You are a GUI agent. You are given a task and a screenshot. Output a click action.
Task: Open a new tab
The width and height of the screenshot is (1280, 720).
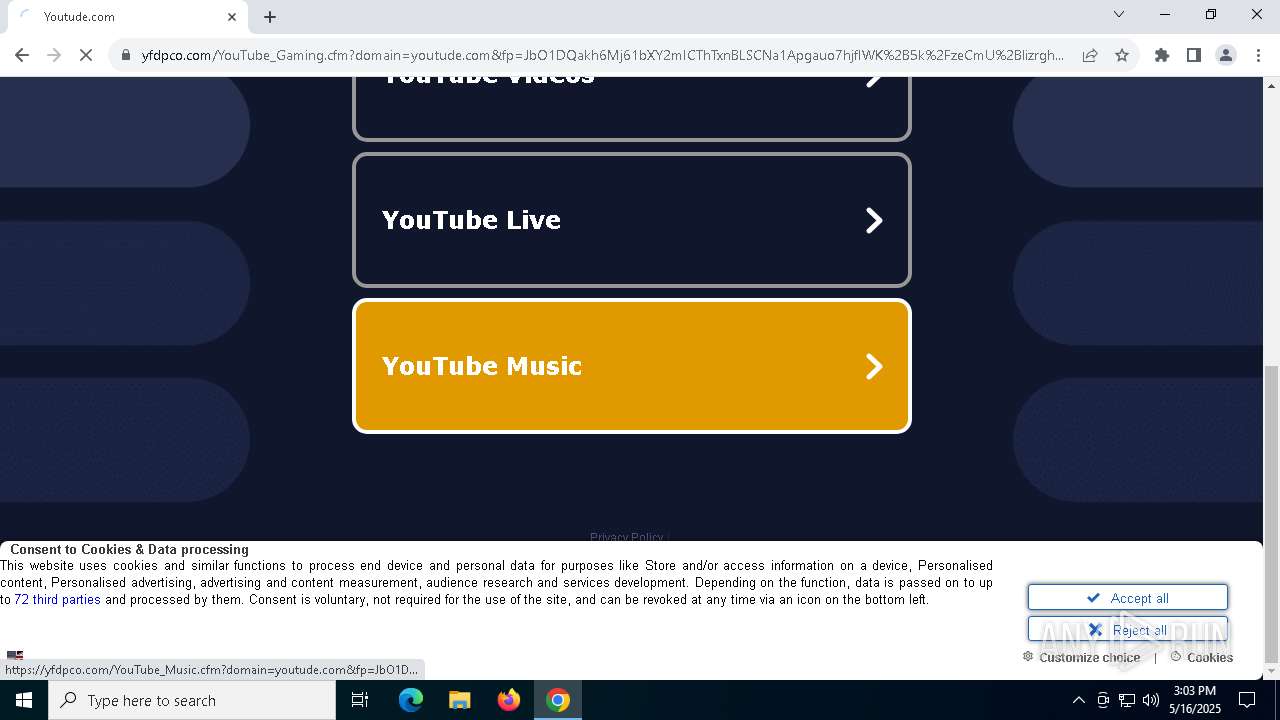(270, 17)
